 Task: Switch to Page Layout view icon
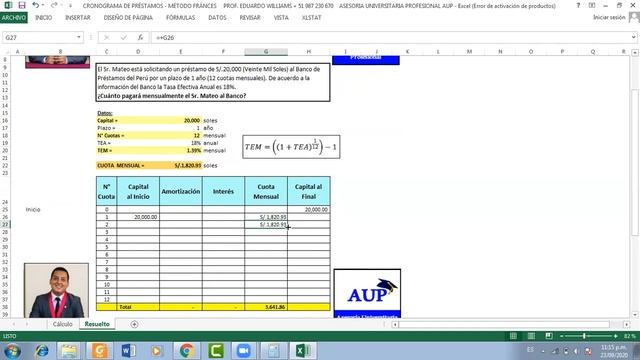531,336
